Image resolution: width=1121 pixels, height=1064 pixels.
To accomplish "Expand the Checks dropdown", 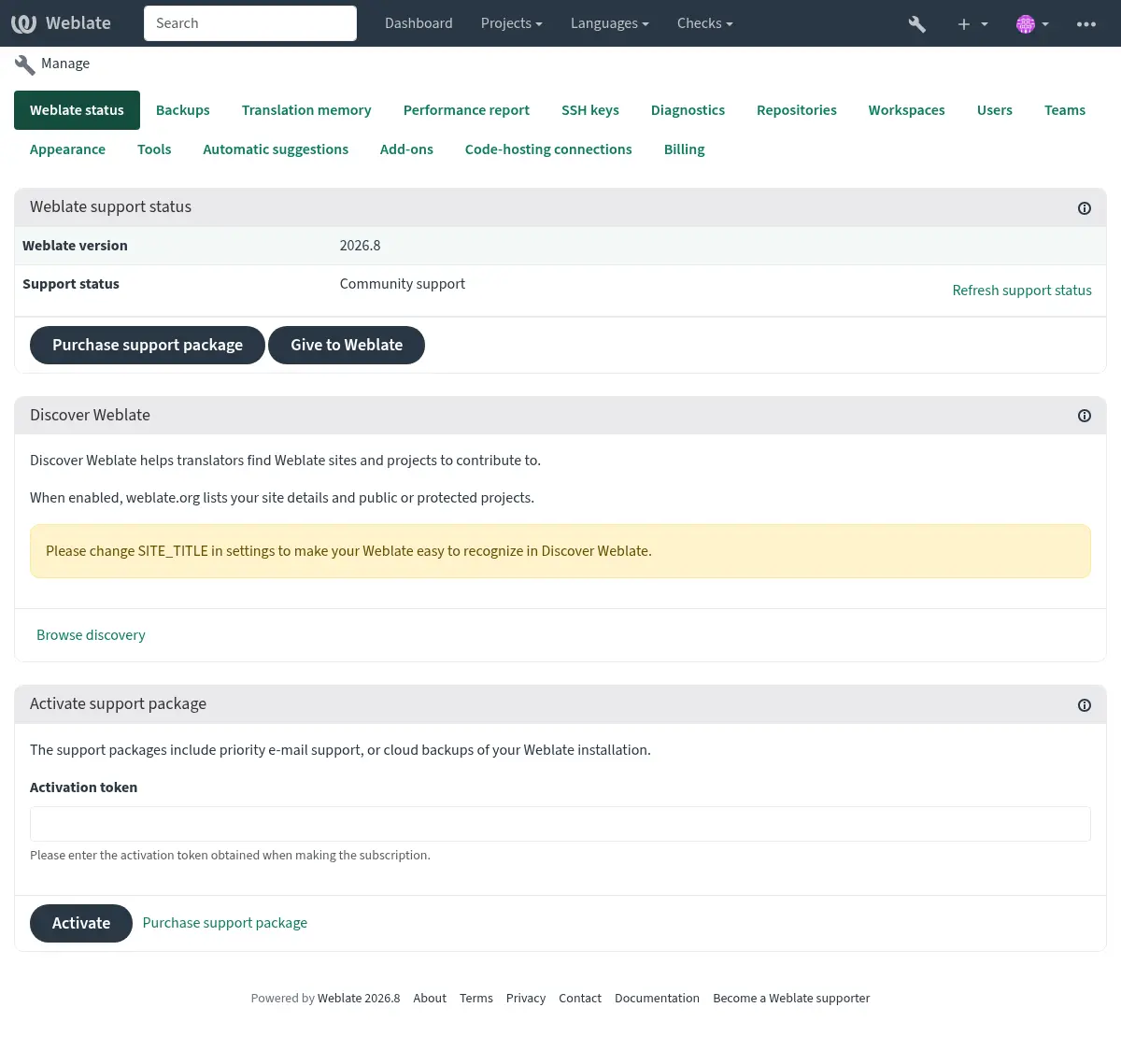I will (704, 23).
